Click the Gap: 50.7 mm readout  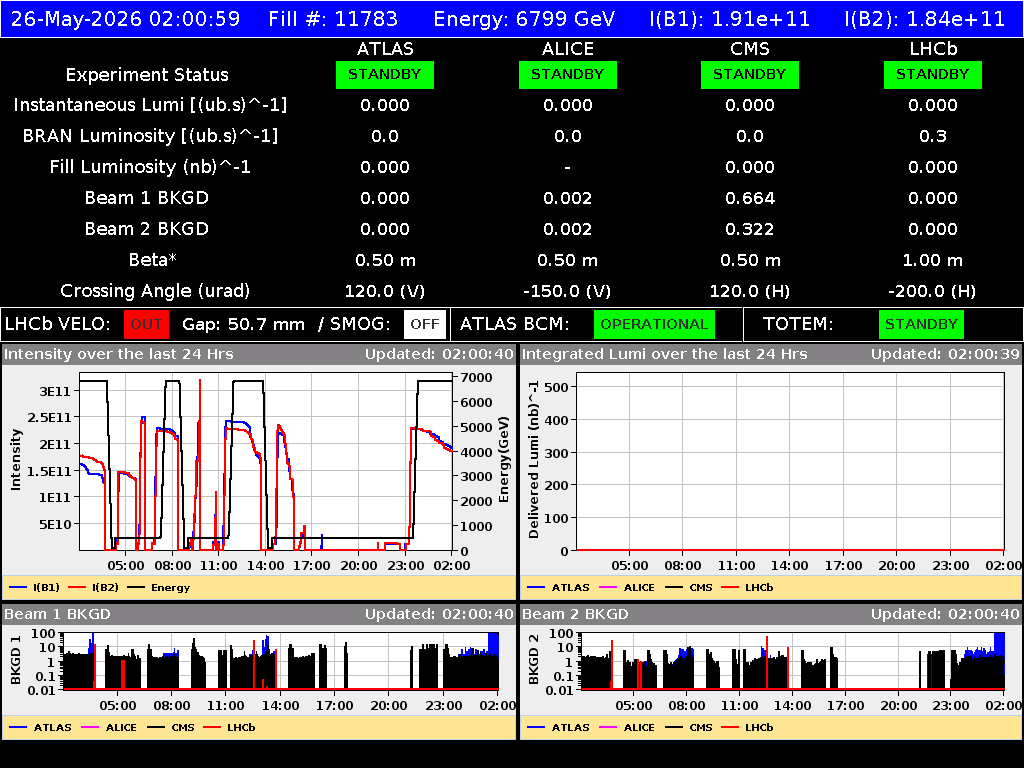(244, 324)
